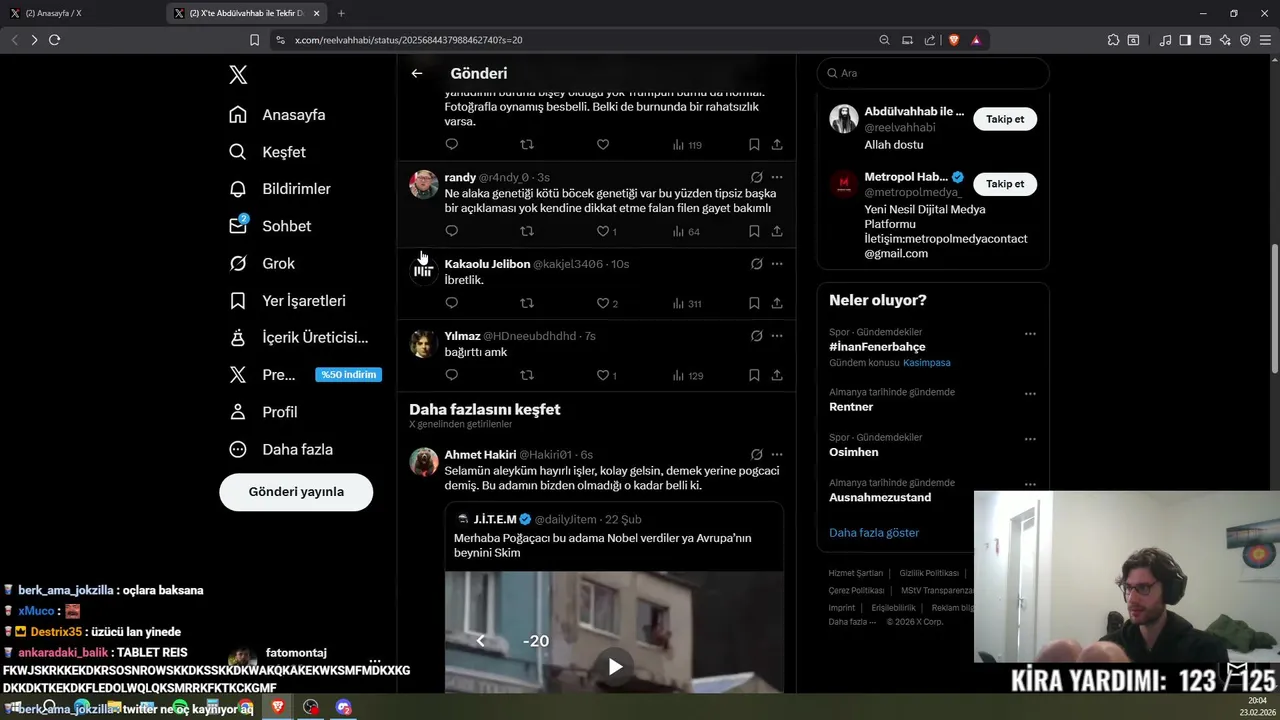Open Brave Leo AI sparkle icon
The image size is (1280, 720).
pos(1225,40)
